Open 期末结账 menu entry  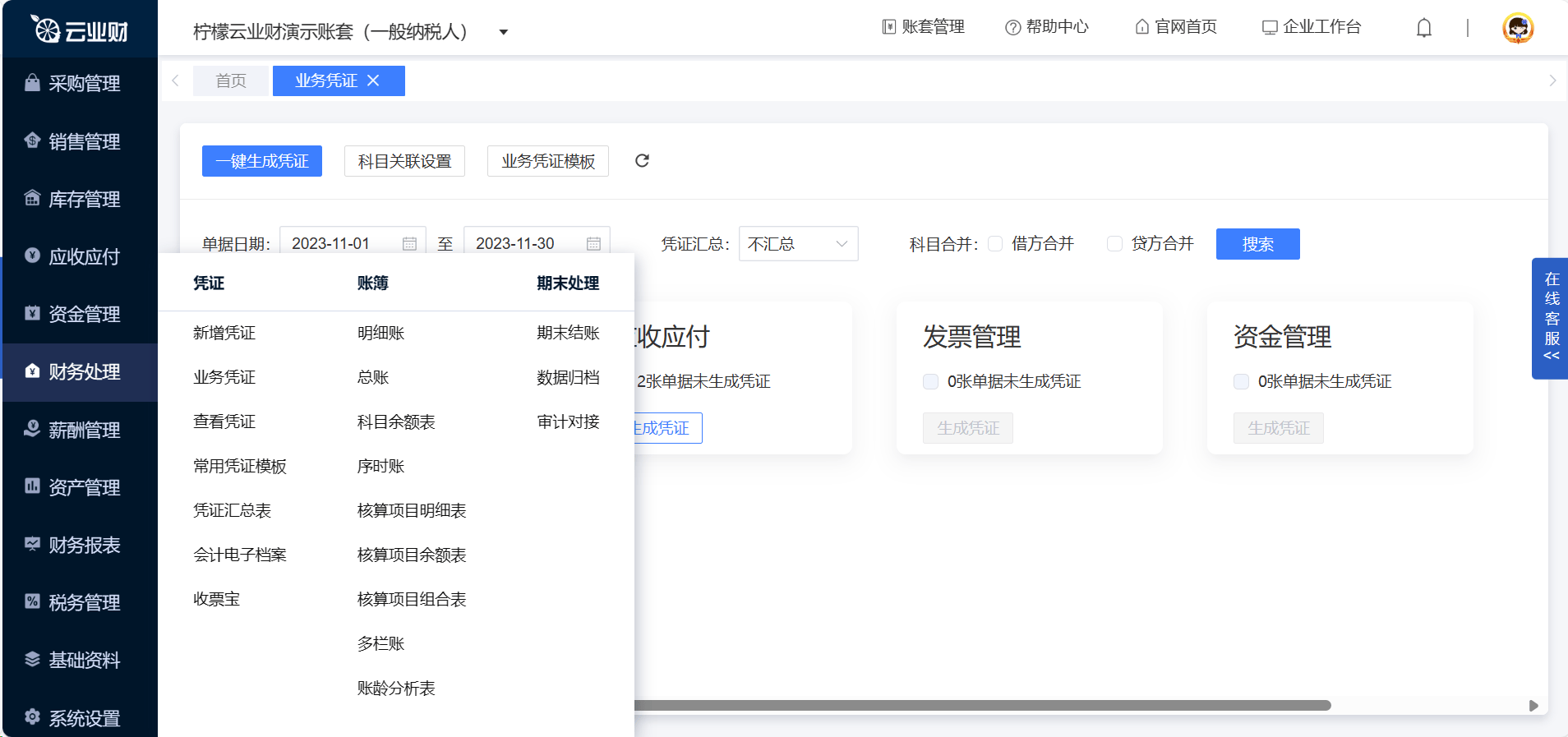click(568, 333)
